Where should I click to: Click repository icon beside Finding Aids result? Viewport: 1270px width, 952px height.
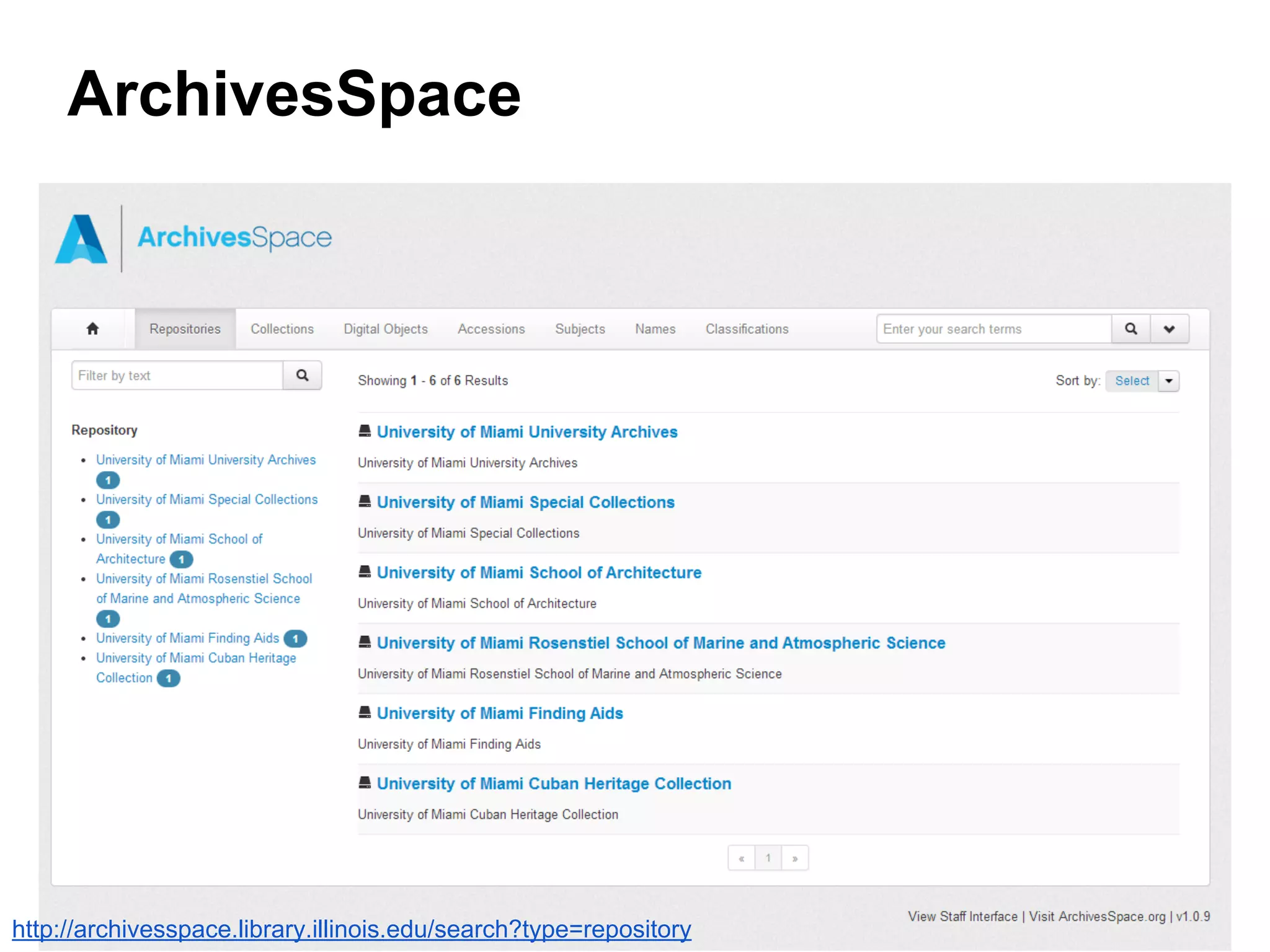pyautogui.click(x=365, y=712)
